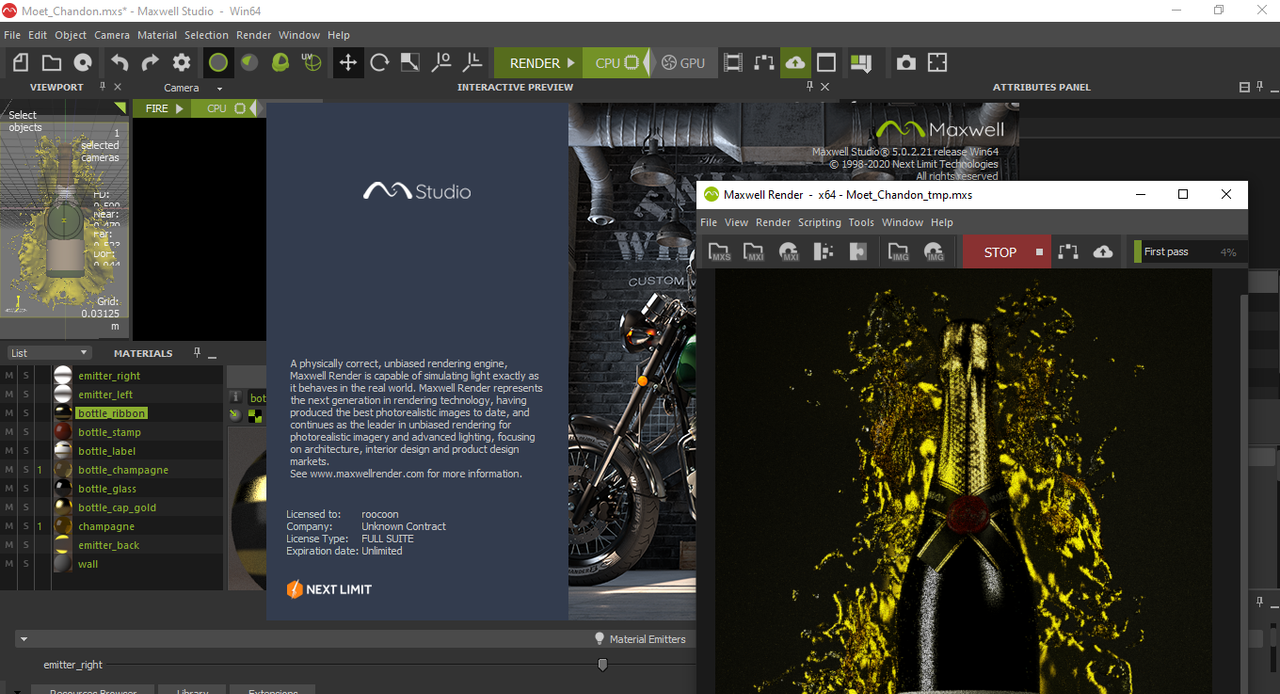Screen dimensions: 1280x694
Task: Toggle M flag for wall material
Action: pyautogui.click(x=9, y=564)
